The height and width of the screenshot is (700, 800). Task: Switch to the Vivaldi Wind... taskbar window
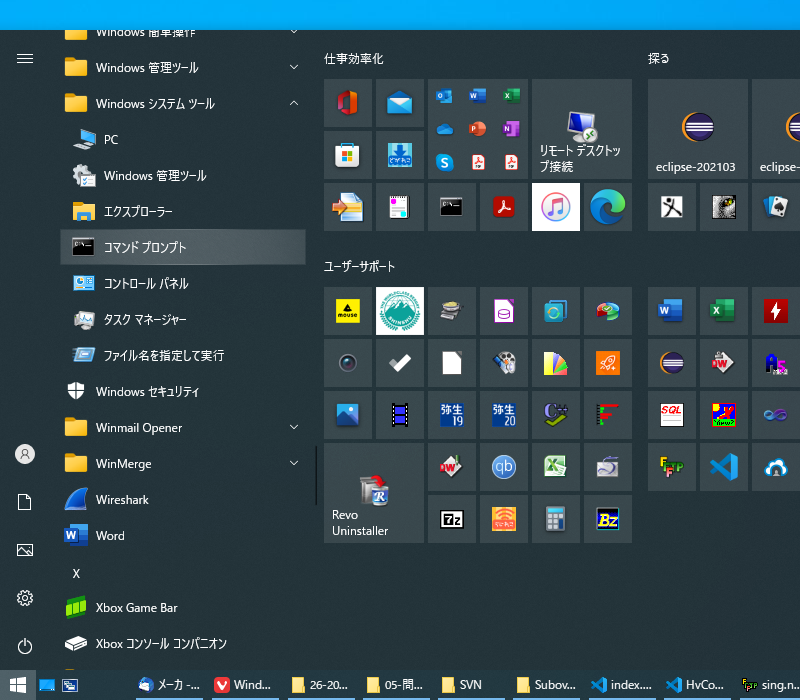pos(245,685)
